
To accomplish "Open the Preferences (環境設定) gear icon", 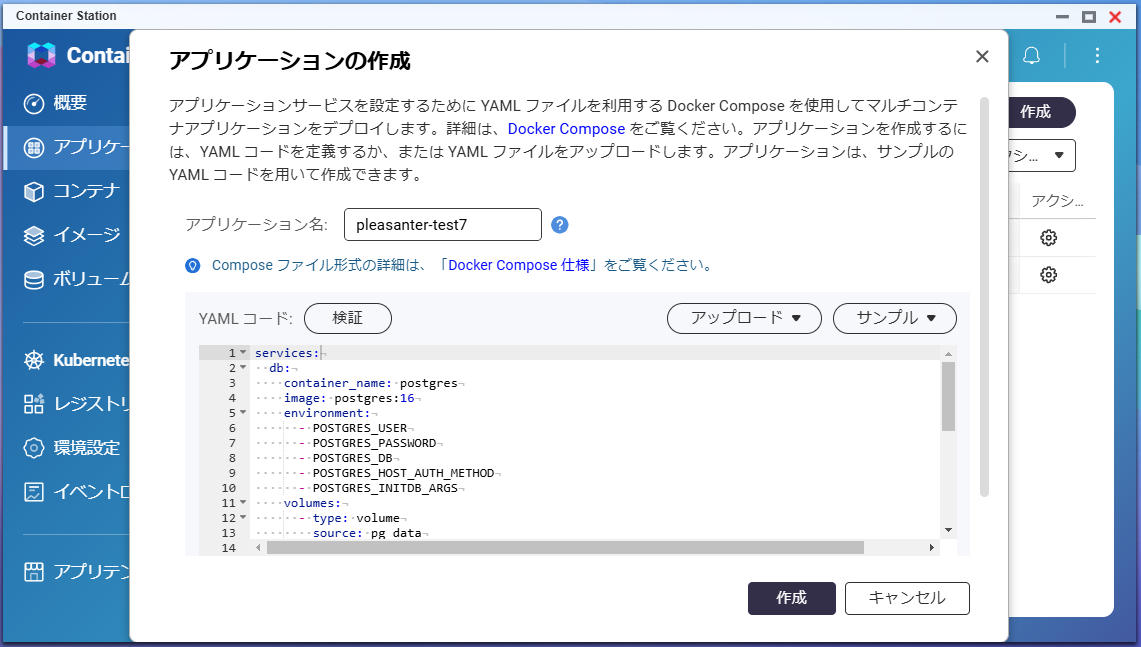I will 33,448.
